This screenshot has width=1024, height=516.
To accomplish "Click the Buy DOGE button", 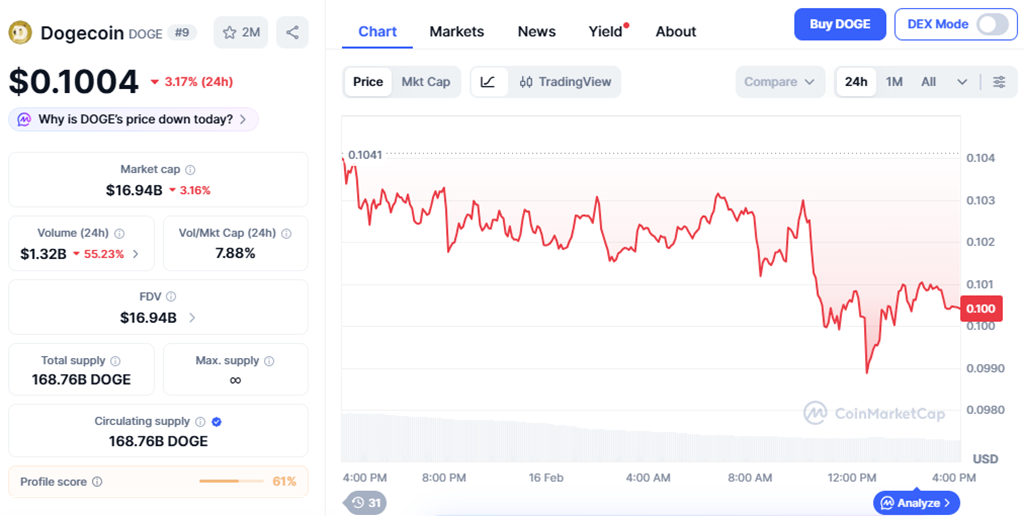I will coord(840,24).
